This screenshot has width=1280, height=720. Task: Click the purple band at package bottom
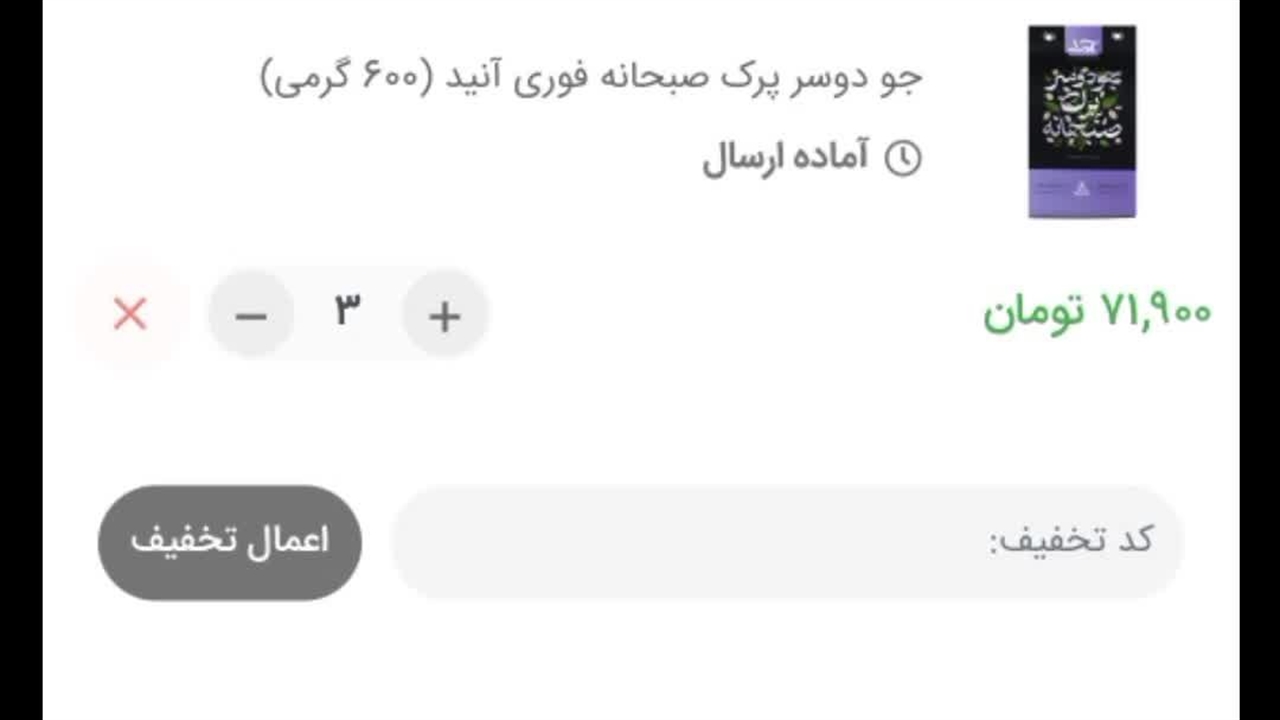1082,191
